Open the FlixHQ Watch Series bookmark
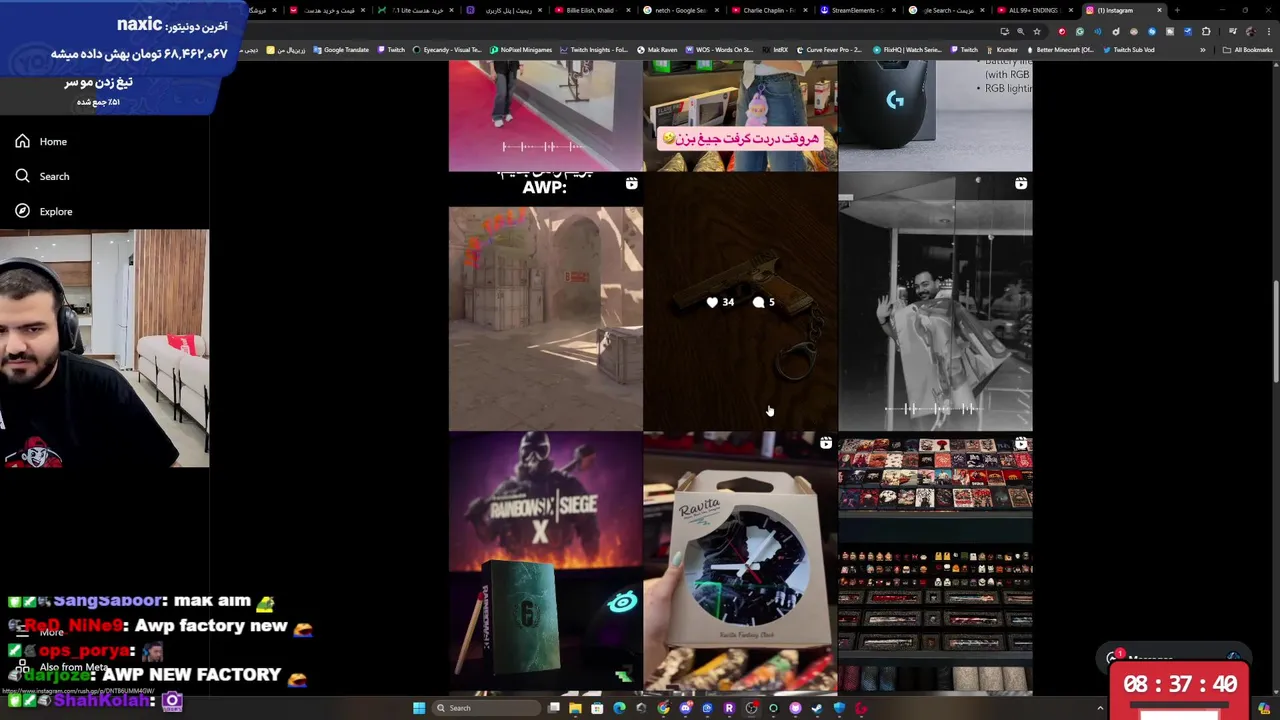The height and width of the screenshot is (720, 1280). [908, 50]
